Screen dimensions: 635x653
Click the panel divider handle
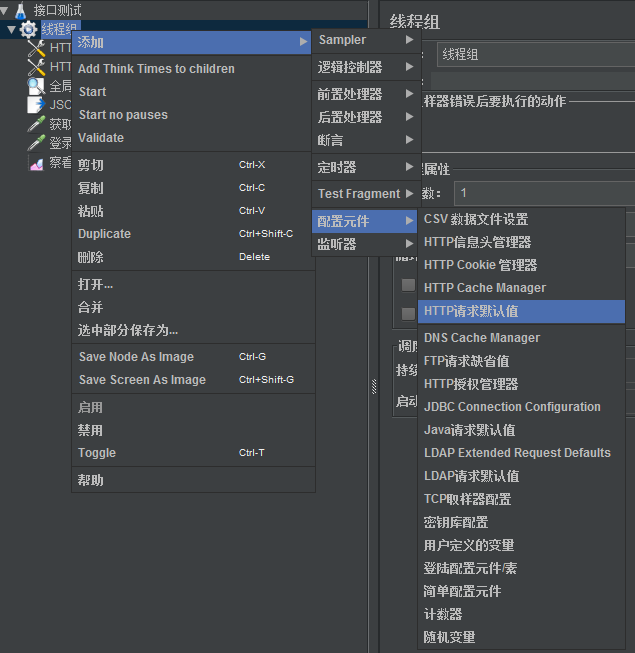coord(374,386)
